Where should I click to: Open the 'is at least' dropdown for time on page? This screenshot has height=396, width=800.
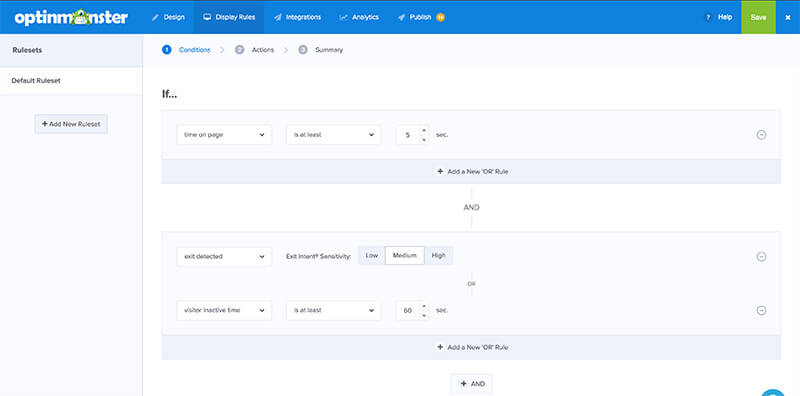click(333, 135)
